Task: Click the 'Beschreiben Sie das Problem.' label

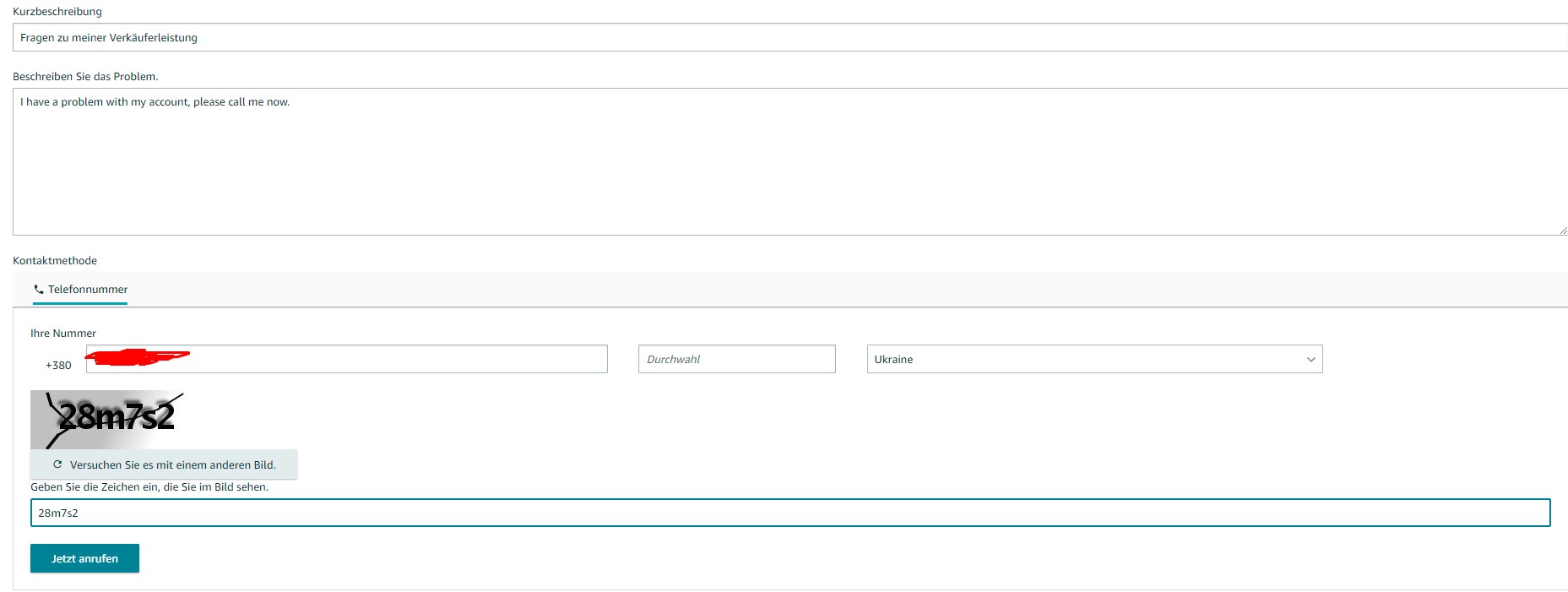Action: tap(85, 77)
